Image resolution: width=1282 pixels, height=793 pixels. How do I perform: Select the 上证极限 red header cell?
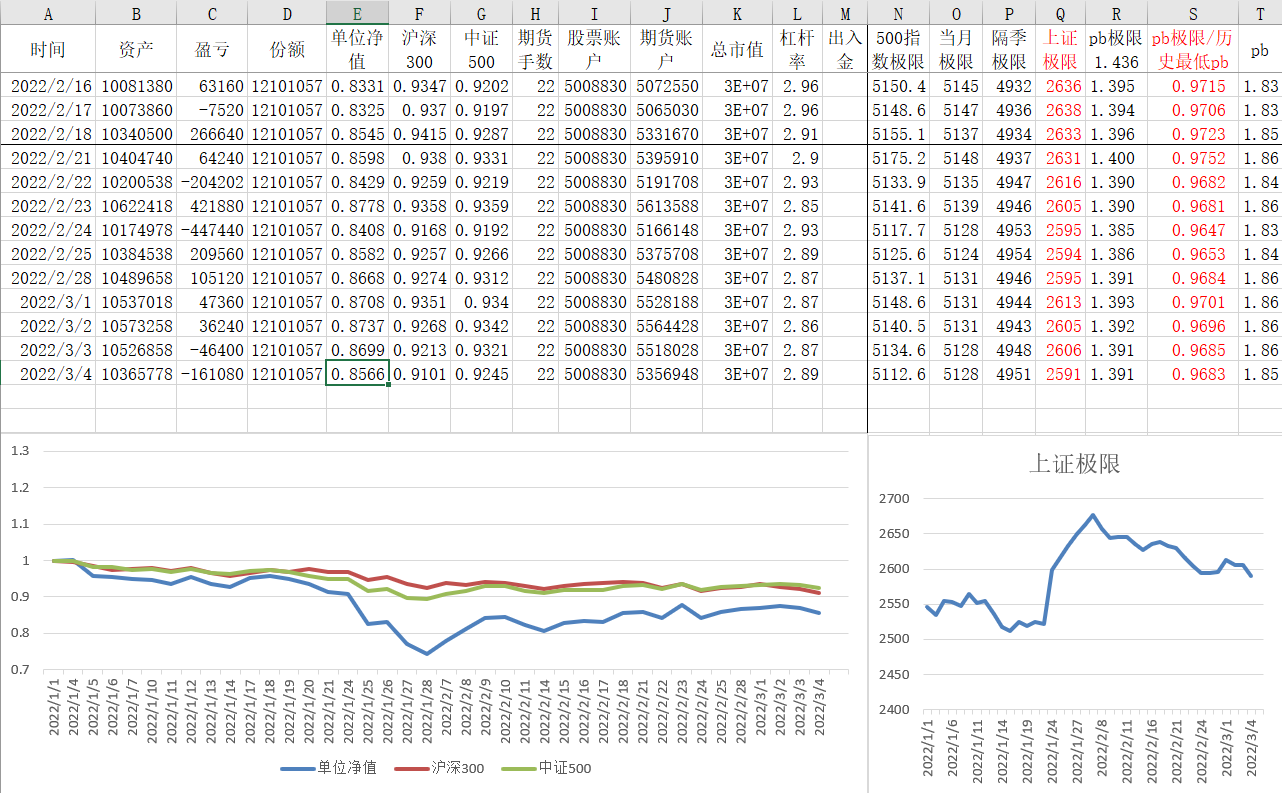tap(1060, 49)
